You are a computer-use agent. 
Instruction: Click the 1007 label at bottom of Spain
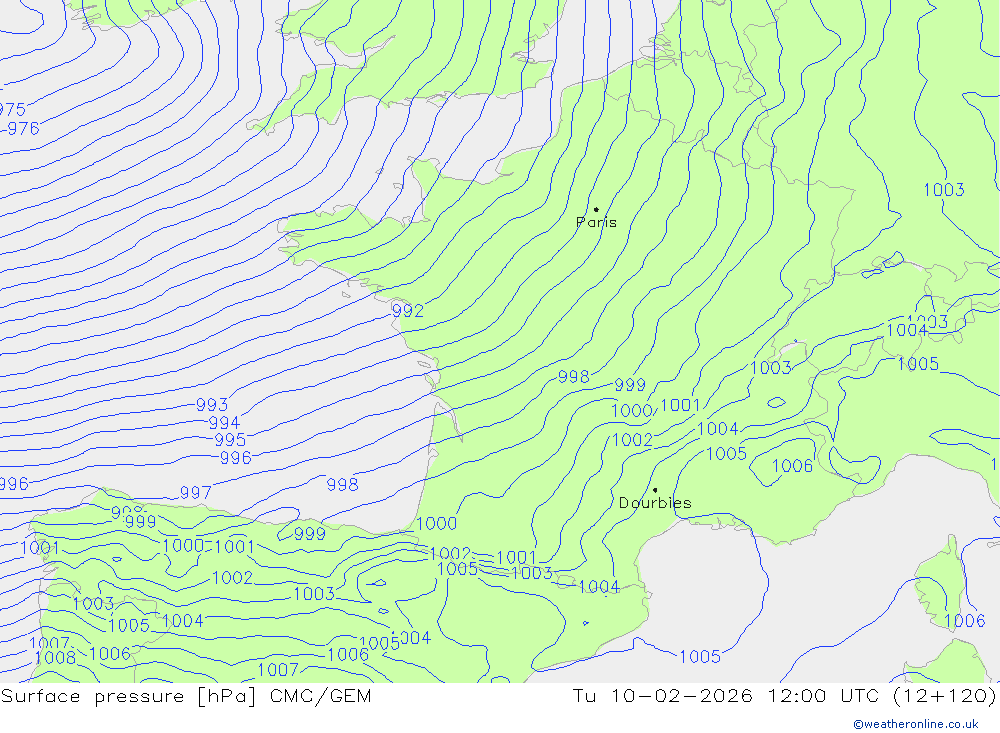pos(278,669)
